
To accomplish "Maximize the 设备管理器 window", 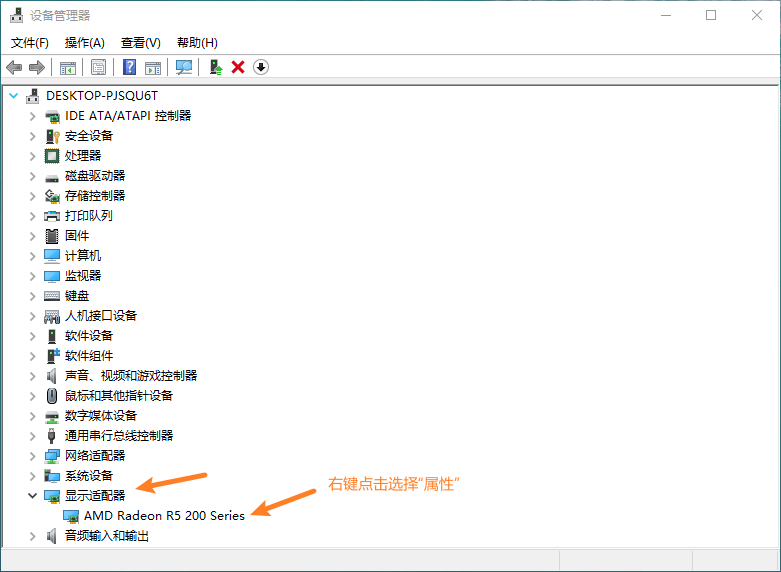I will click(x=711, y=15).
